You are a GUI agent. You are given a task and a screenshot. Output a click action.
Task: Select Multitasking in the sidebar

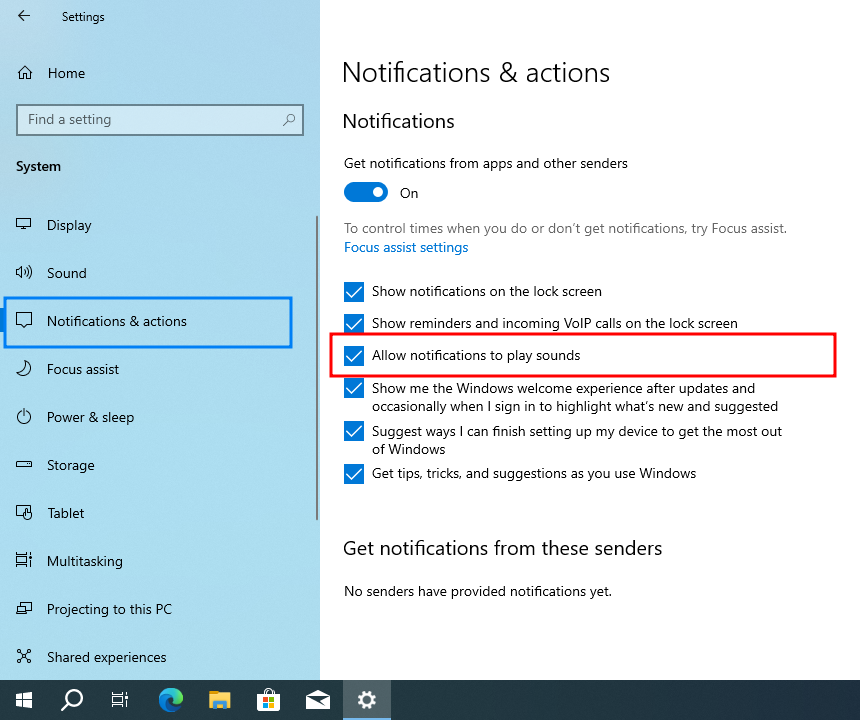point(85,562)
